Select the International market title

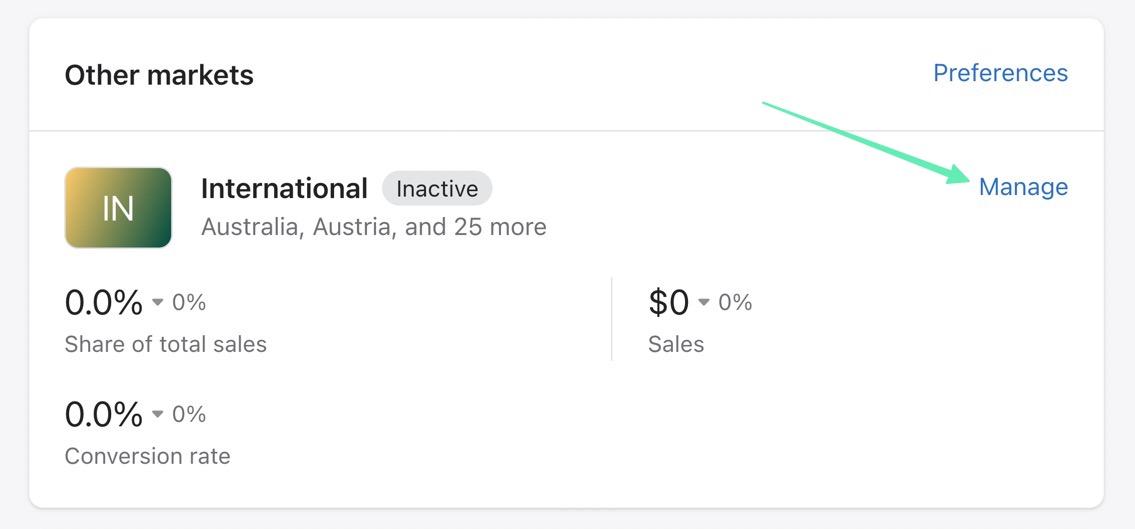tap(284, 188)
